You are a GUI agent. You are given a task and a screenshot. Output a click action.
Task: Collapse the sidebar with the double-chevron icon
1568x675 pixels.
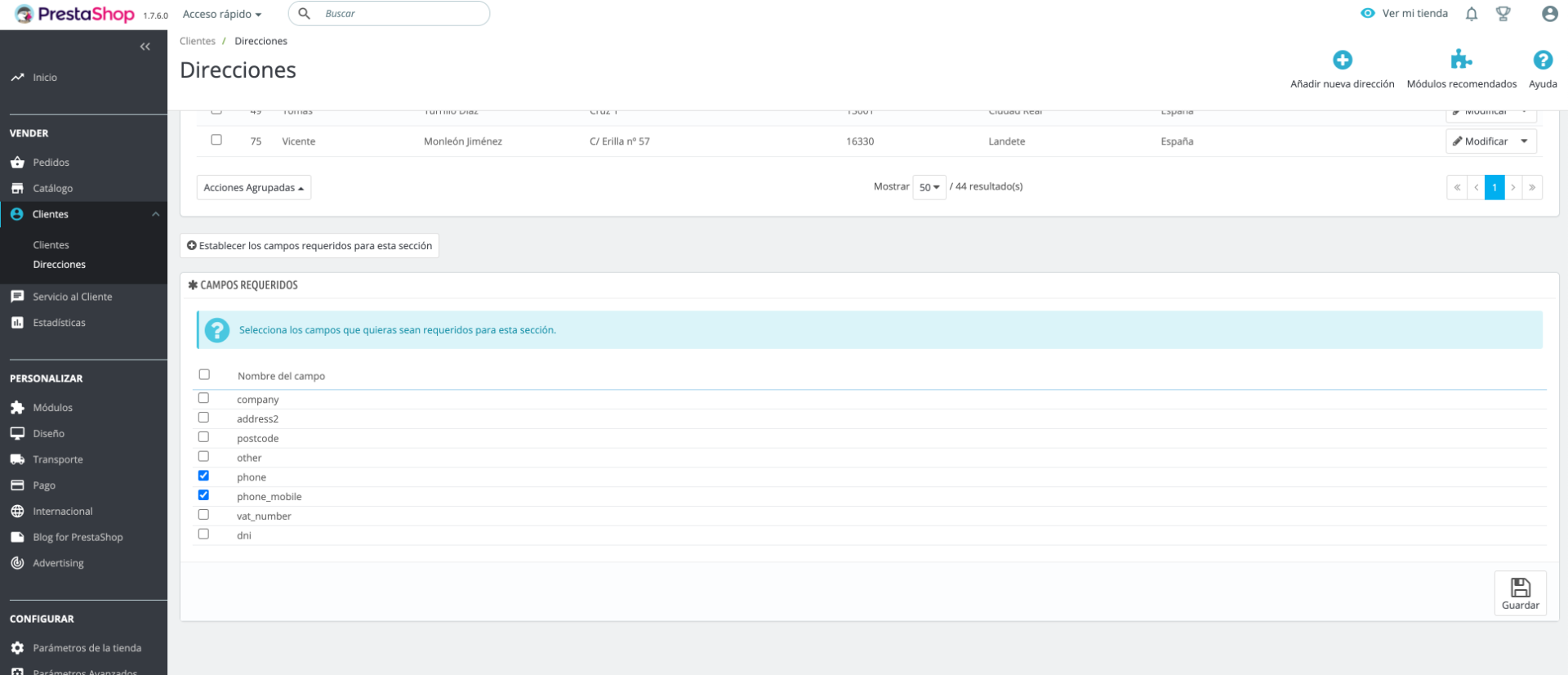pos(145,47)
